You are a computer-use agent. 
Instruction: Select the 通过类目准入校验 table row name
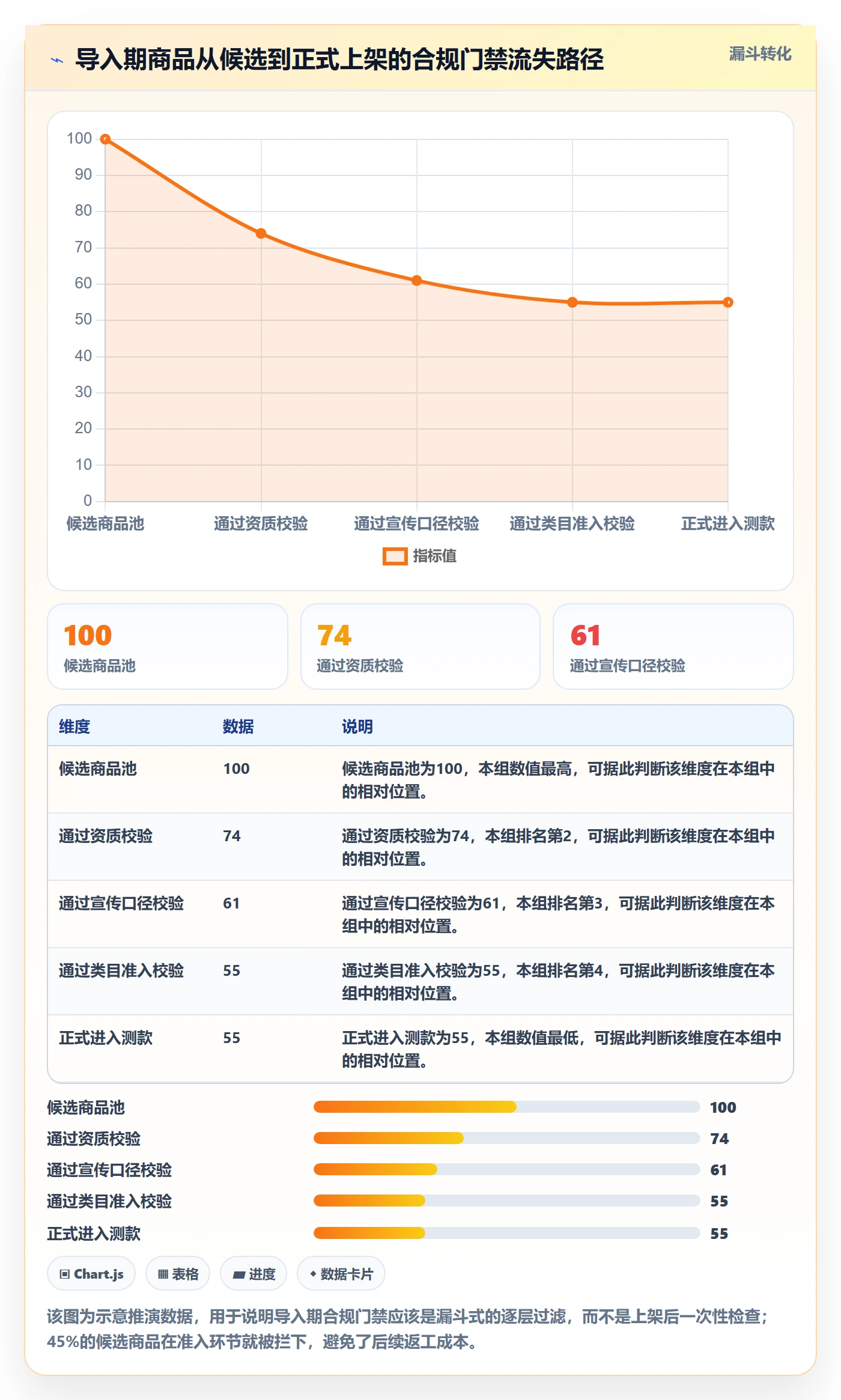[121, 970]
